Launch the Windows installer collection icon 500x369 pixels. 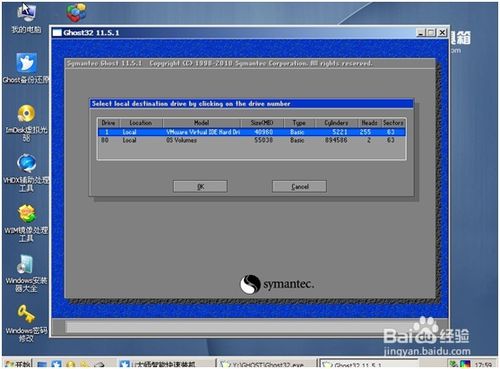pyautogui.click(x=26, y=273)
